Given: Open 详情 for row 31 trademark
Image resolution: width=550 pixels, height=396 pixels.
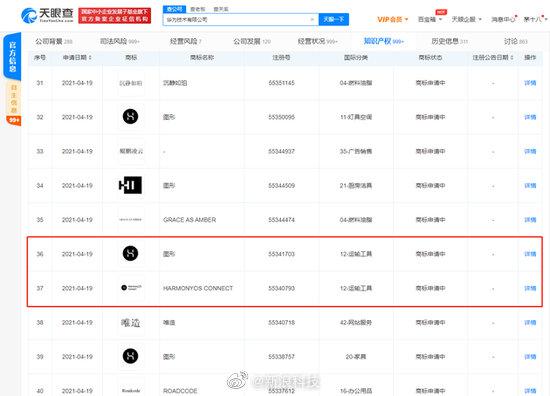Looking at the screenshot, I should [x=530, y=83].
